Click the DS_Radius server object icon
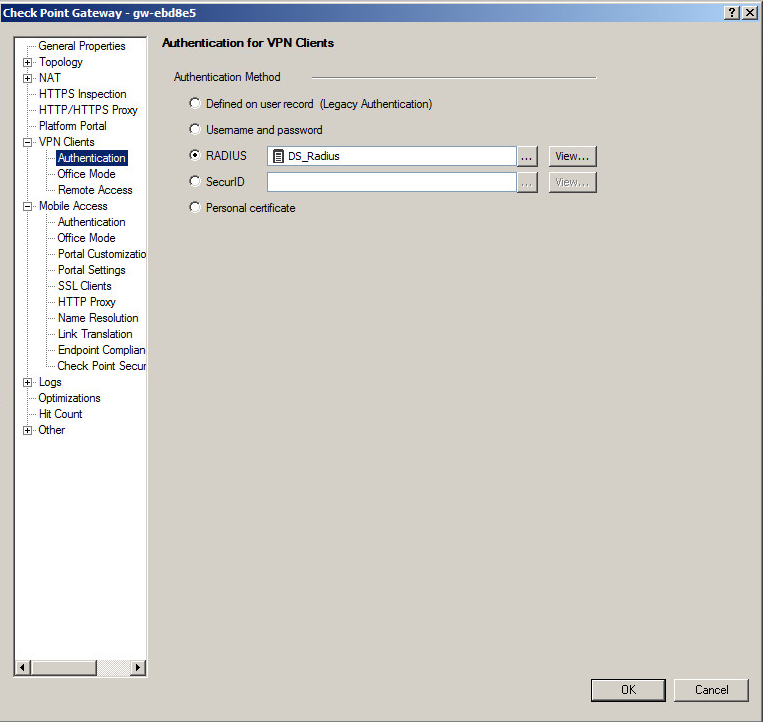The image size is (763, 722). point(278,156)
